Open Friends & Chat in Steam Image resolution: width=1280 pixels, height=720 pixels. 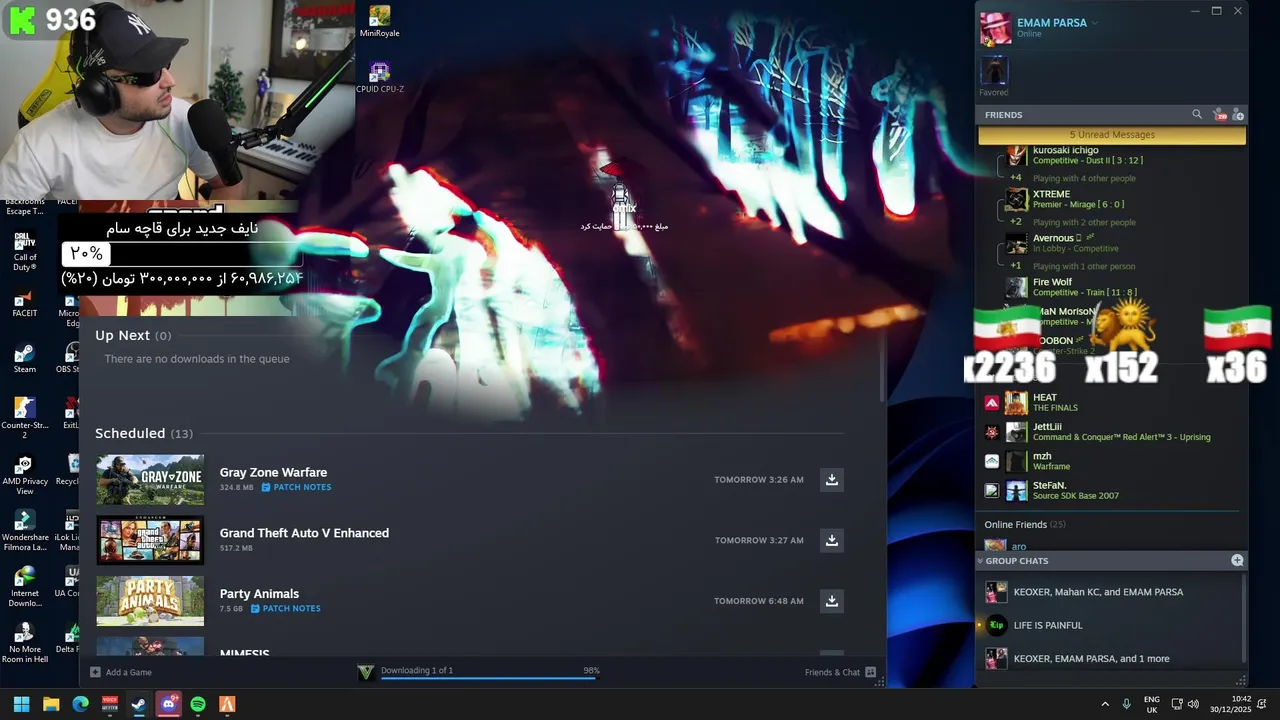pyautogui.click(x=840, y=672)
